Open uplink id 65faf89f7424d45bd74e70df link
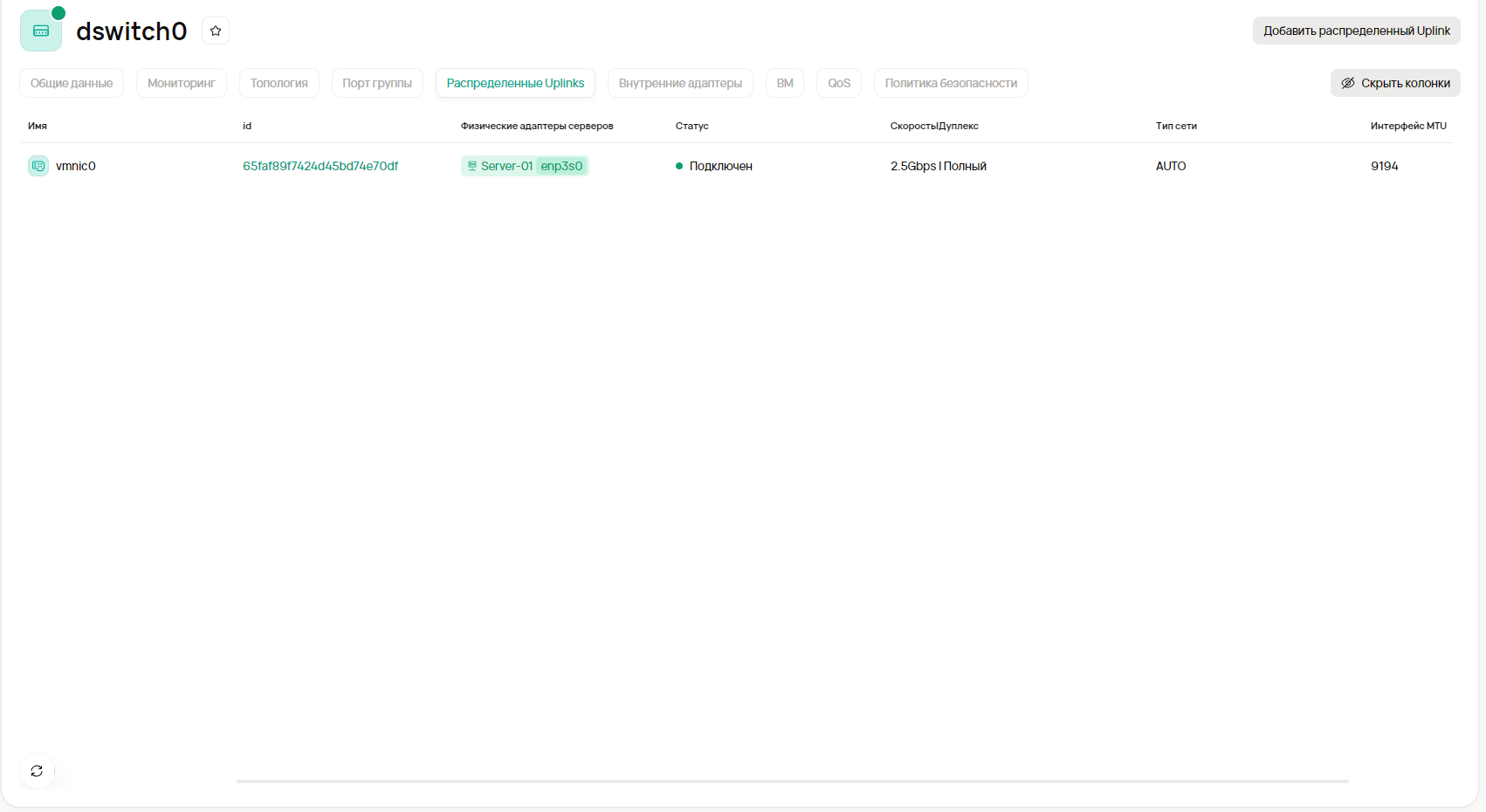This screenshot has width=1486, height=812. coord(320,166)
